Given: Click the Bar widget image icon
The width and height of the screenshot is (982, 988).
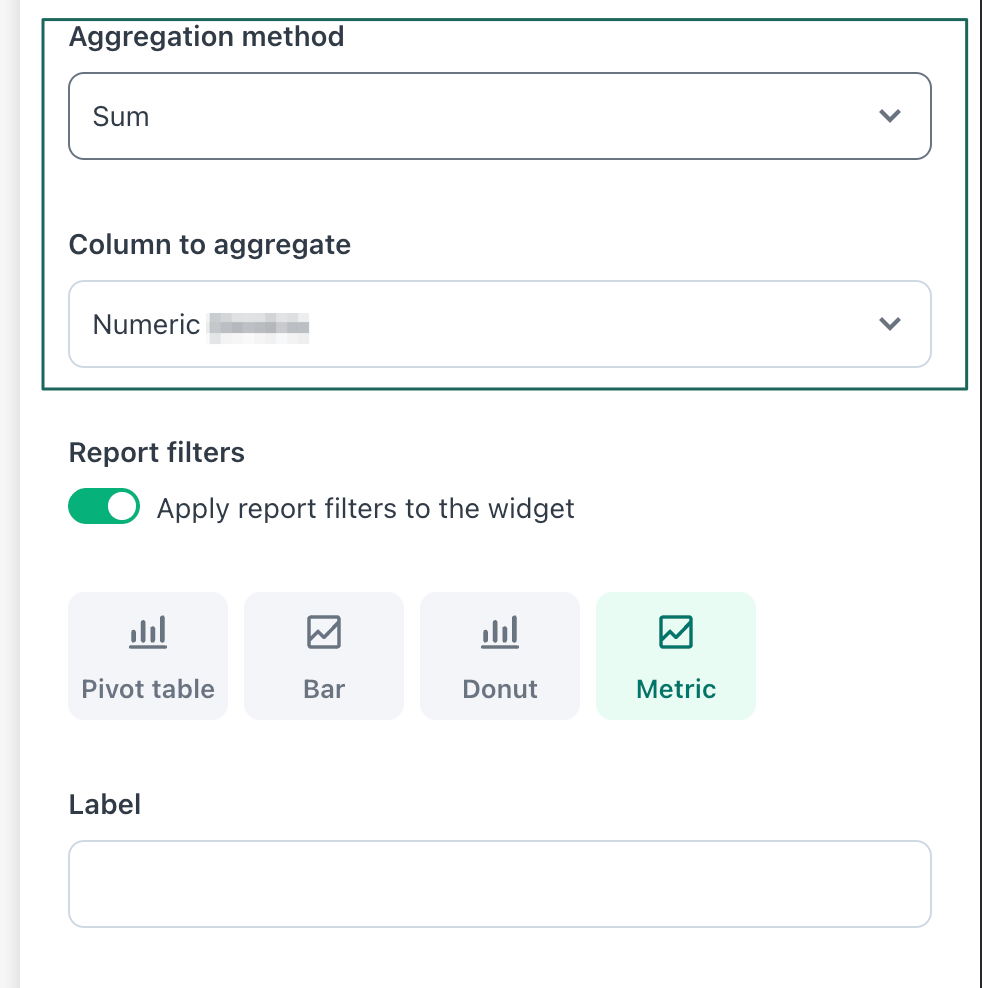Looking at the screenshot, I should coord(324,632).
